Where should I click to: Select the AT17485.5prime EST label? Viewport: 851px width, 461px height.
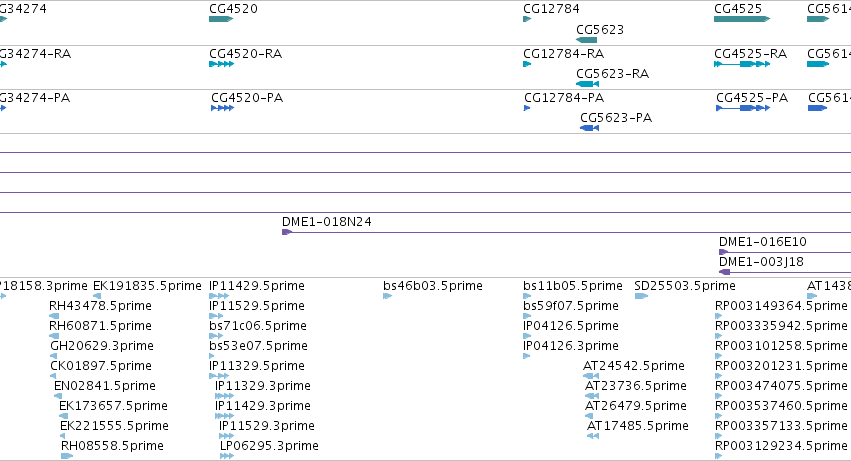point(638,426)
